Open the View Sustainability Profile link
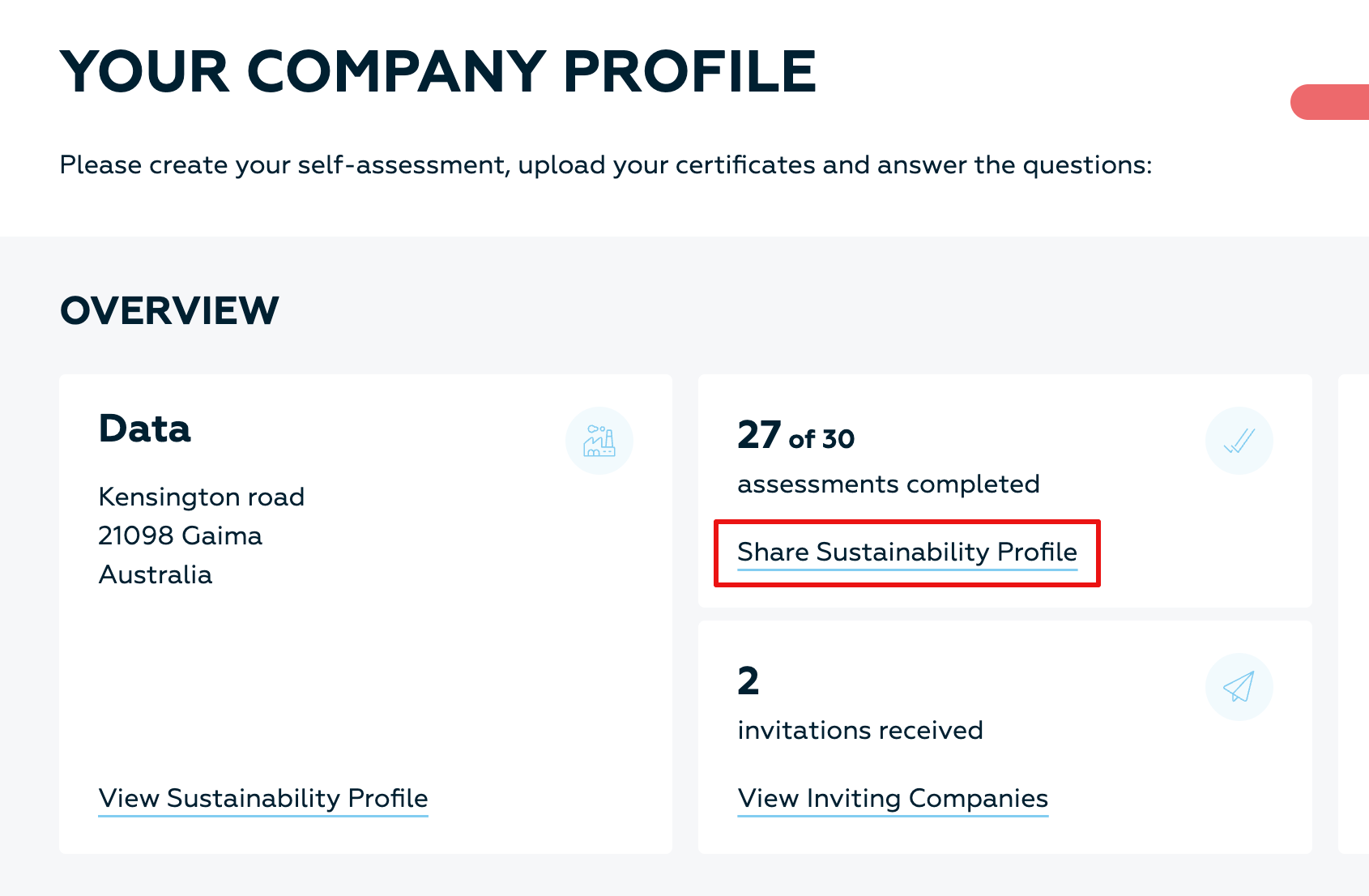 (x=263, y=798)
